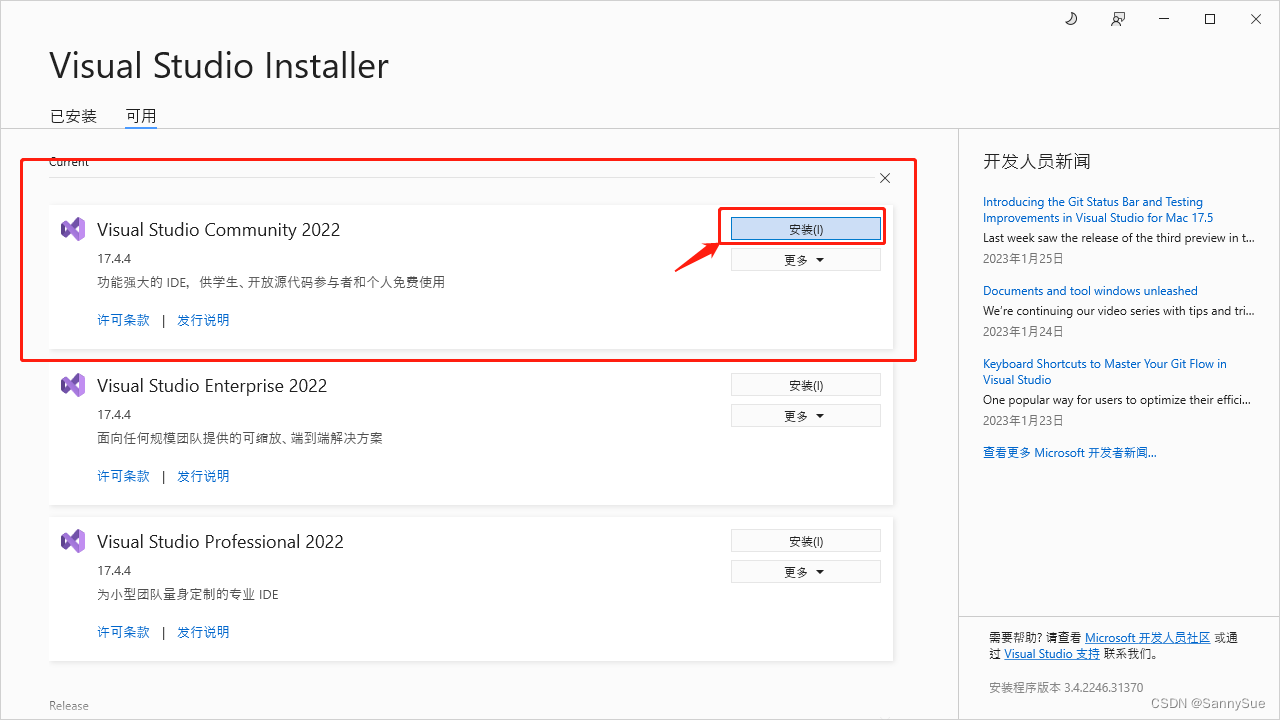The height and width of the screenshot is (720, 1280).
Task: Click the Visual Studio Installer title
Action: coord(219,66)
